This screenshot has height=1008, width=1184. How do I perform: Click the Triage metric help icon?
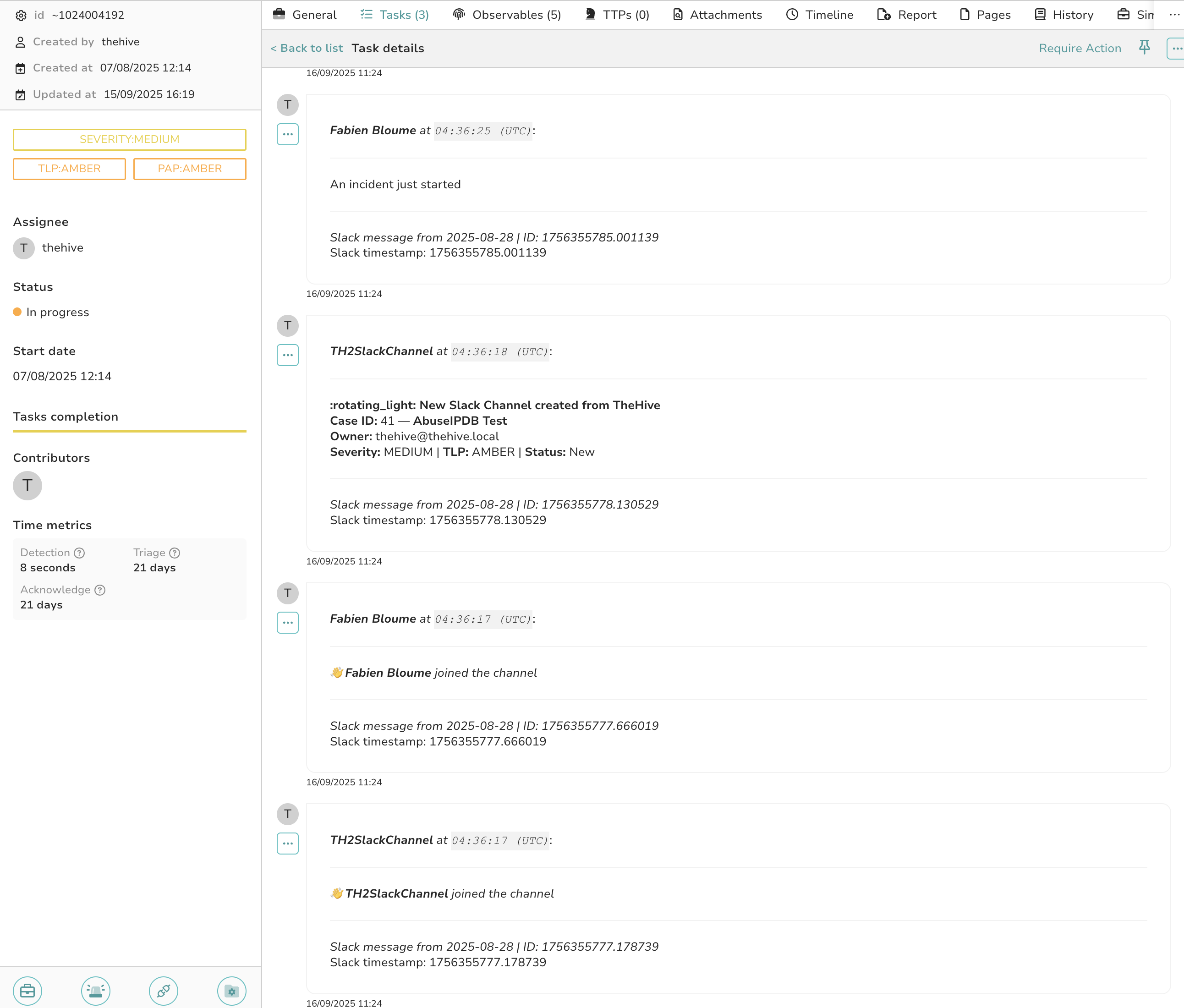point(175,553)
